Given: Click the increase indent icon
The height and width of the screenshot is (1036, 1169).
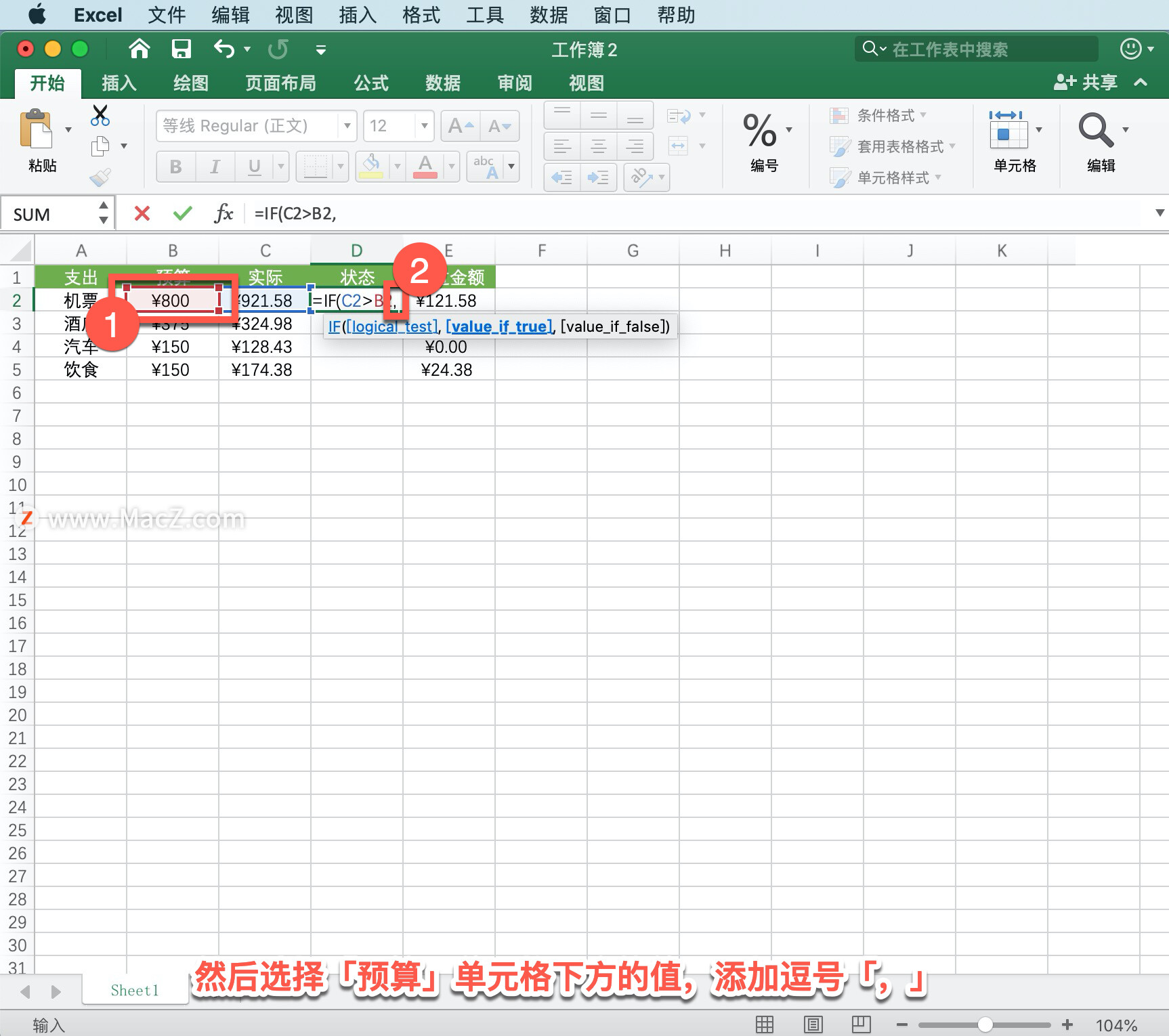Looking at the screenshot, I should (x=598, y=177).
